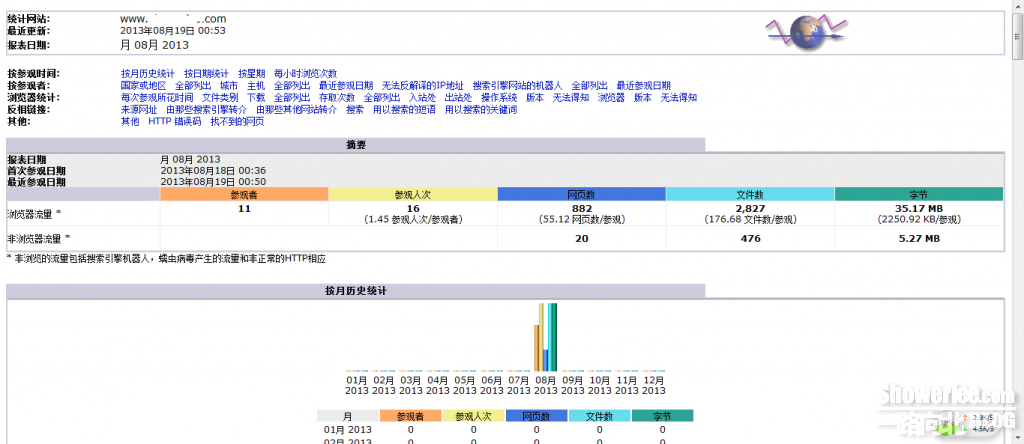Open the 来源网址 link

click(x=139, y=110)
